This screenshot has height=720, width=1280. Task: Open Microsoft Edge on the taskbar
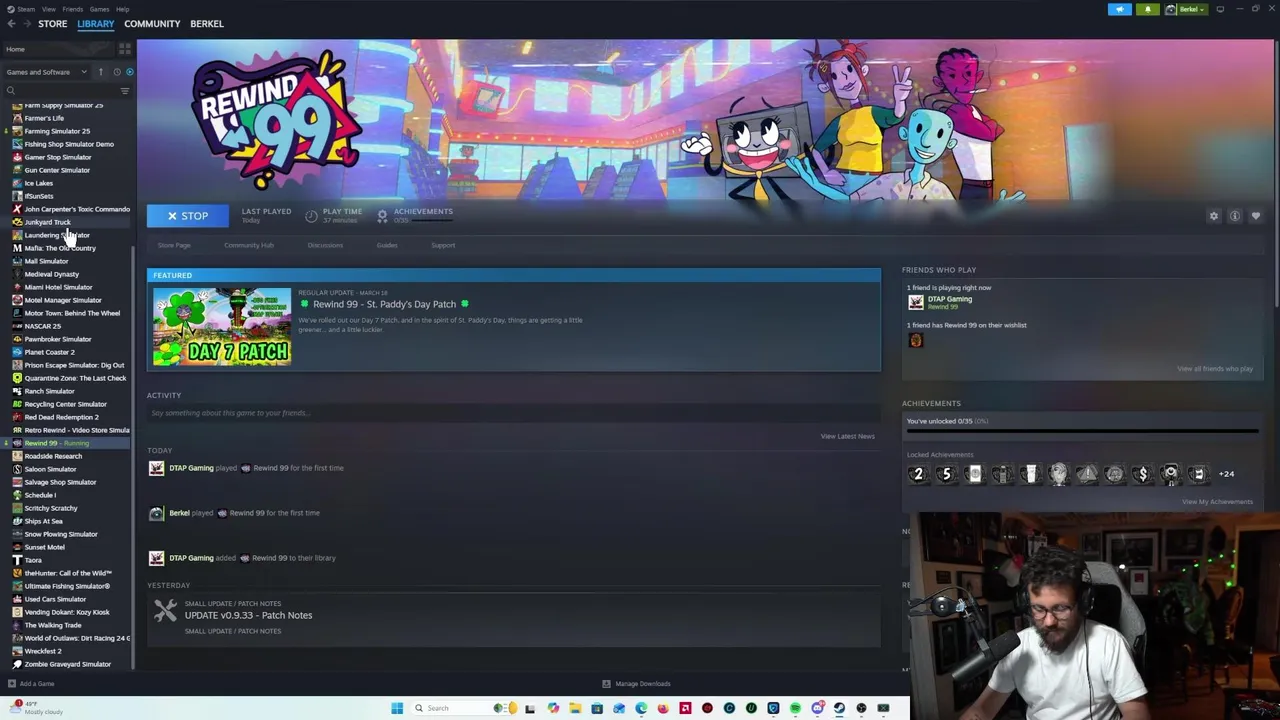click(x=641, y=708)
